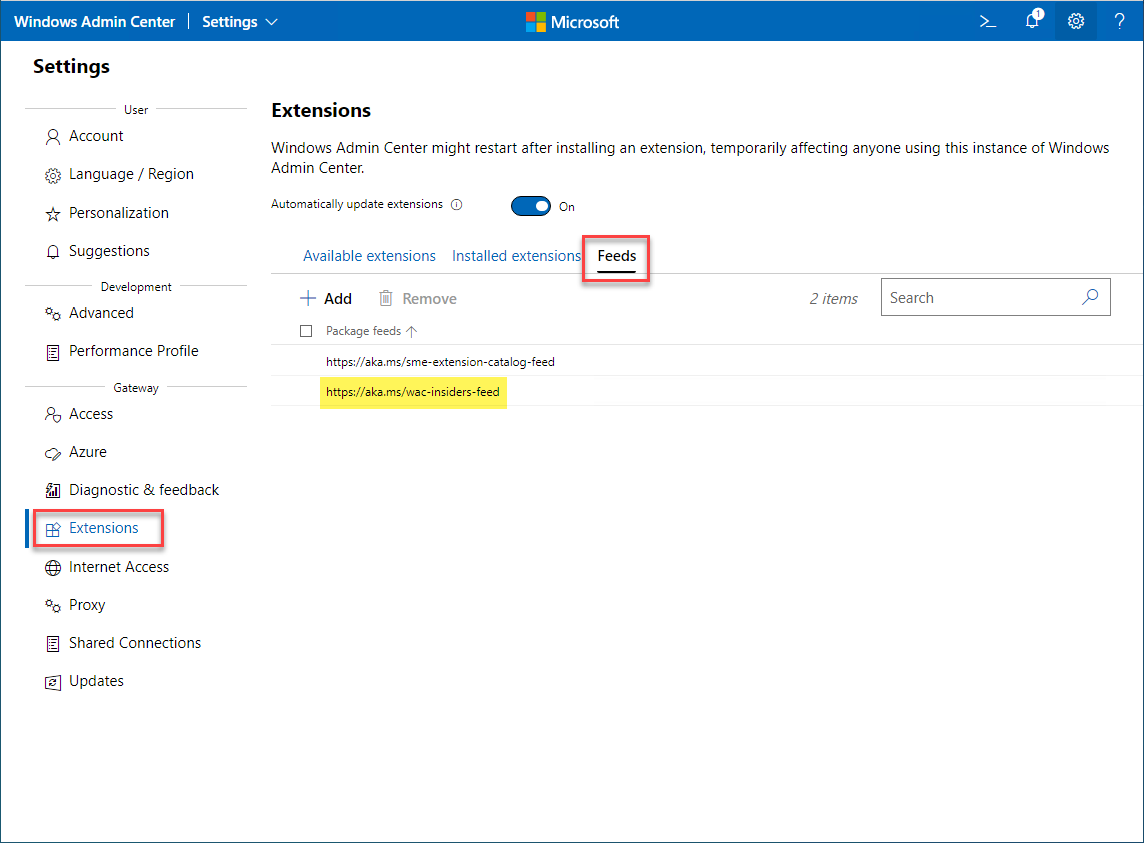Screen dimensions: 1144x843
Task: Click the Updates refresh icon
Action: click(x=53, y=682)
